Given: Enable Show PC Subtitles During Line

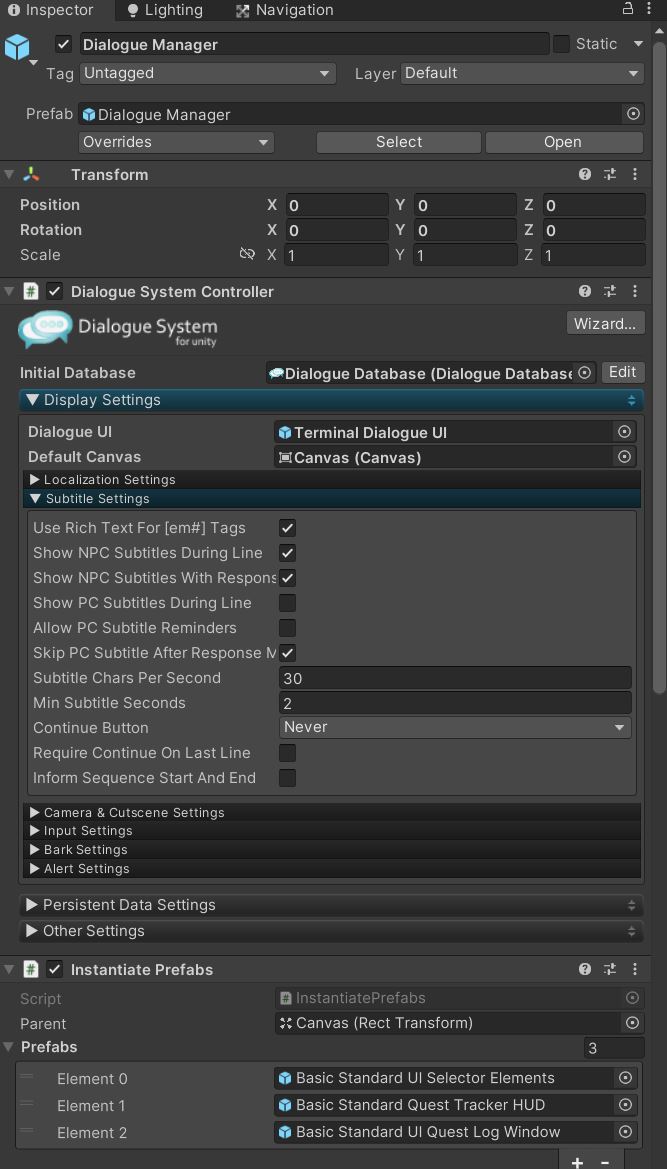Looking at the screenshot, I should pyautogui.click(x=288, y=602).
